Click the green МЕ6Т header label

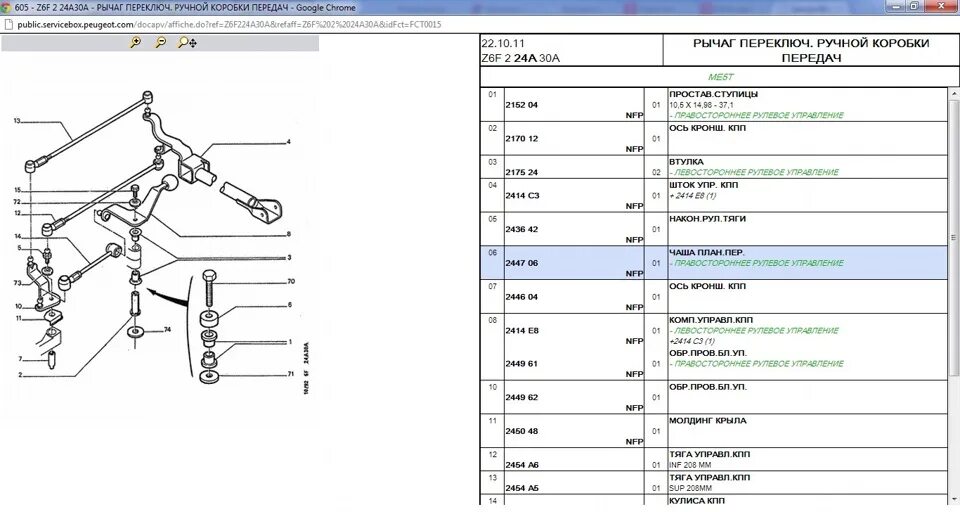click(x=720, y=77)
